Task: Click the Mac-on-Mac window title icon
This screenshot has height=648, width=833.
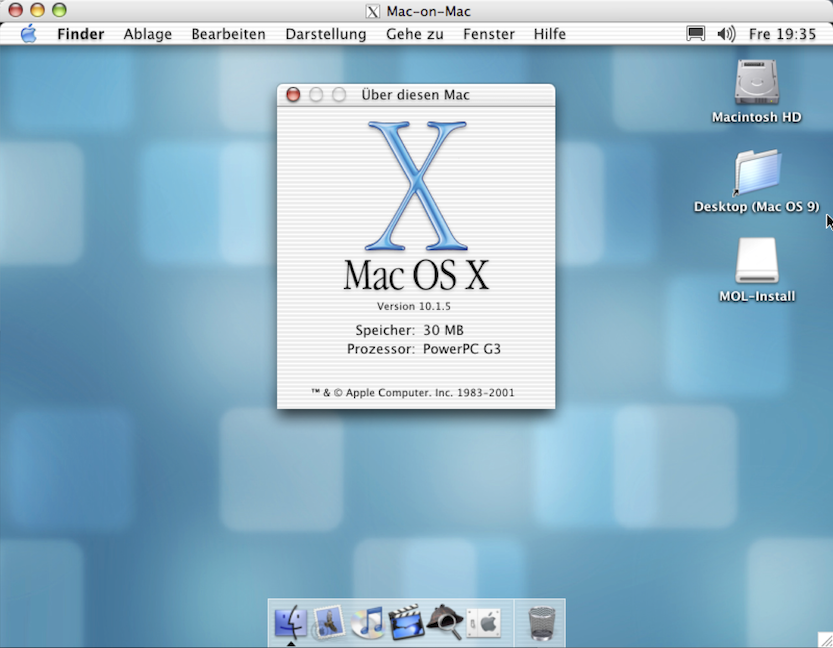Action: 373,11
